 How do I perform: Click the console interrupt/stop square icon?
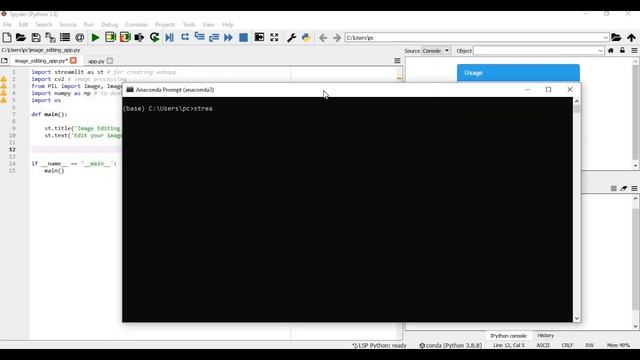[613, 188]
